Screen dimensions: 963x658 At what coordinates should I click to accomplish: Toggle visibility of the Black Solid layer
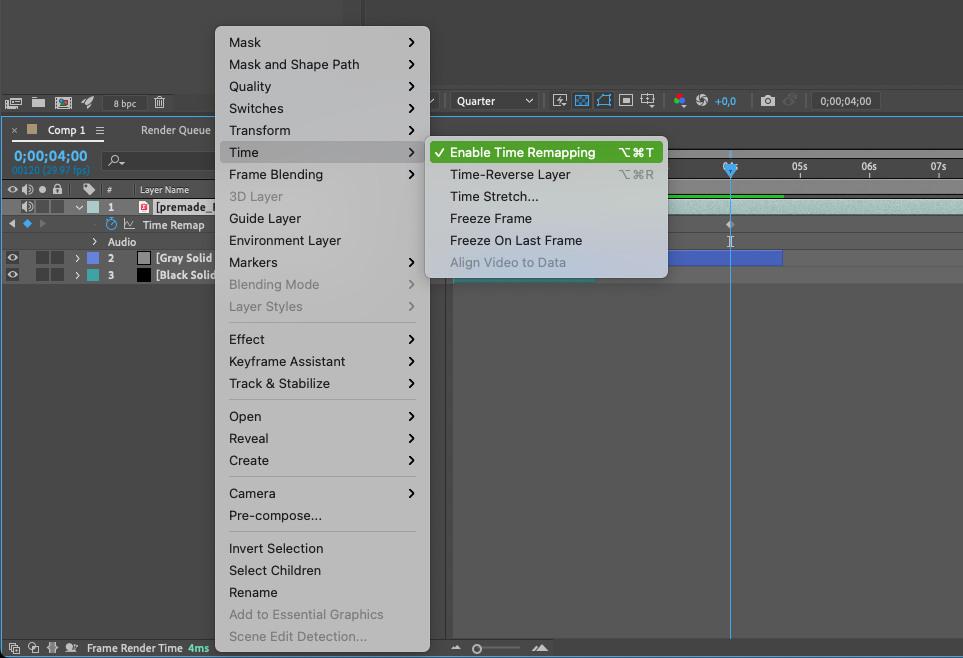(x=13, y=275)
